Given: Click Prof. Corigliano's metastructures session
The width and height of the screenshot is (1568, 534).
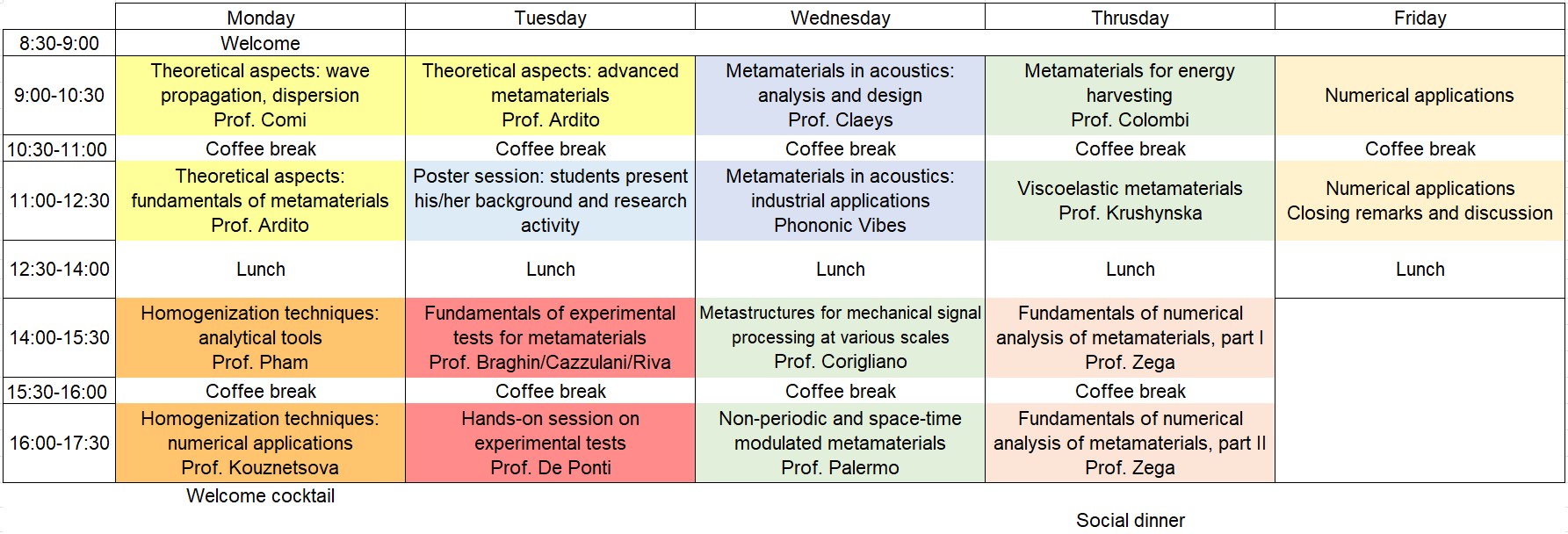Looking at the screenshot, I should 840,337.
